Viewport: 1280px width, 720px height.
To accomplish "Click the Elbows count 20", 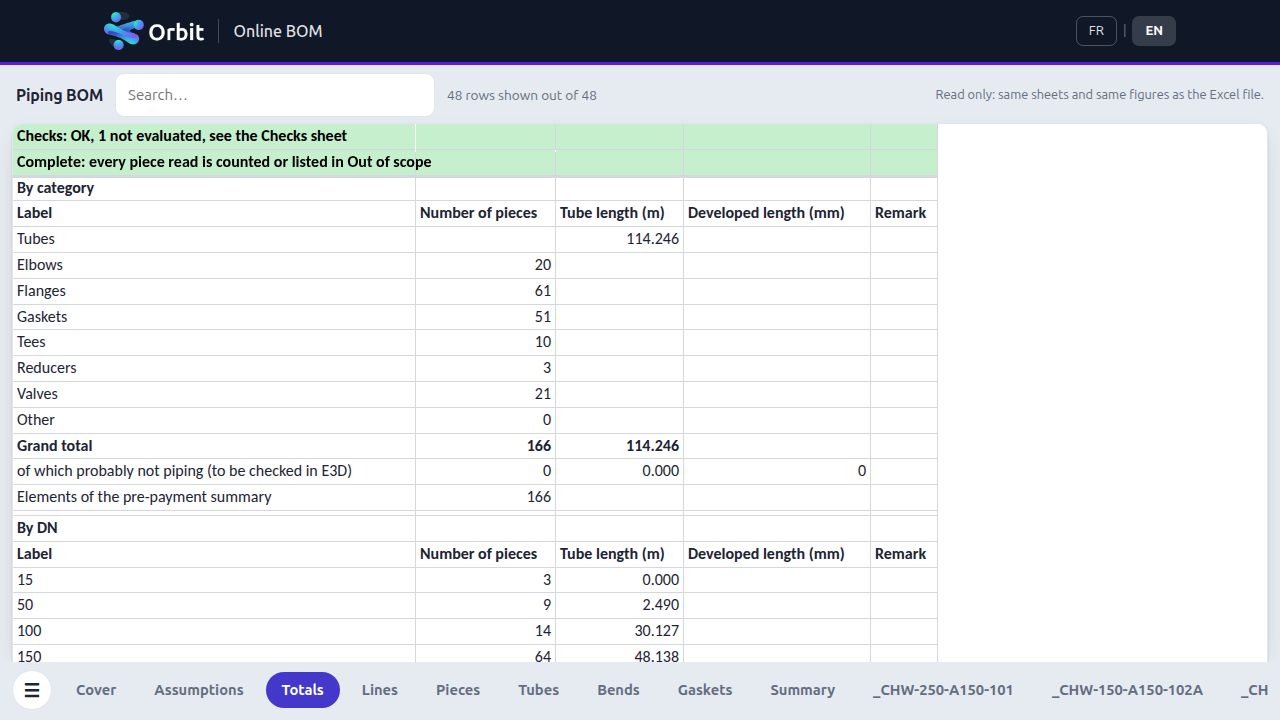I will (543, 265).
